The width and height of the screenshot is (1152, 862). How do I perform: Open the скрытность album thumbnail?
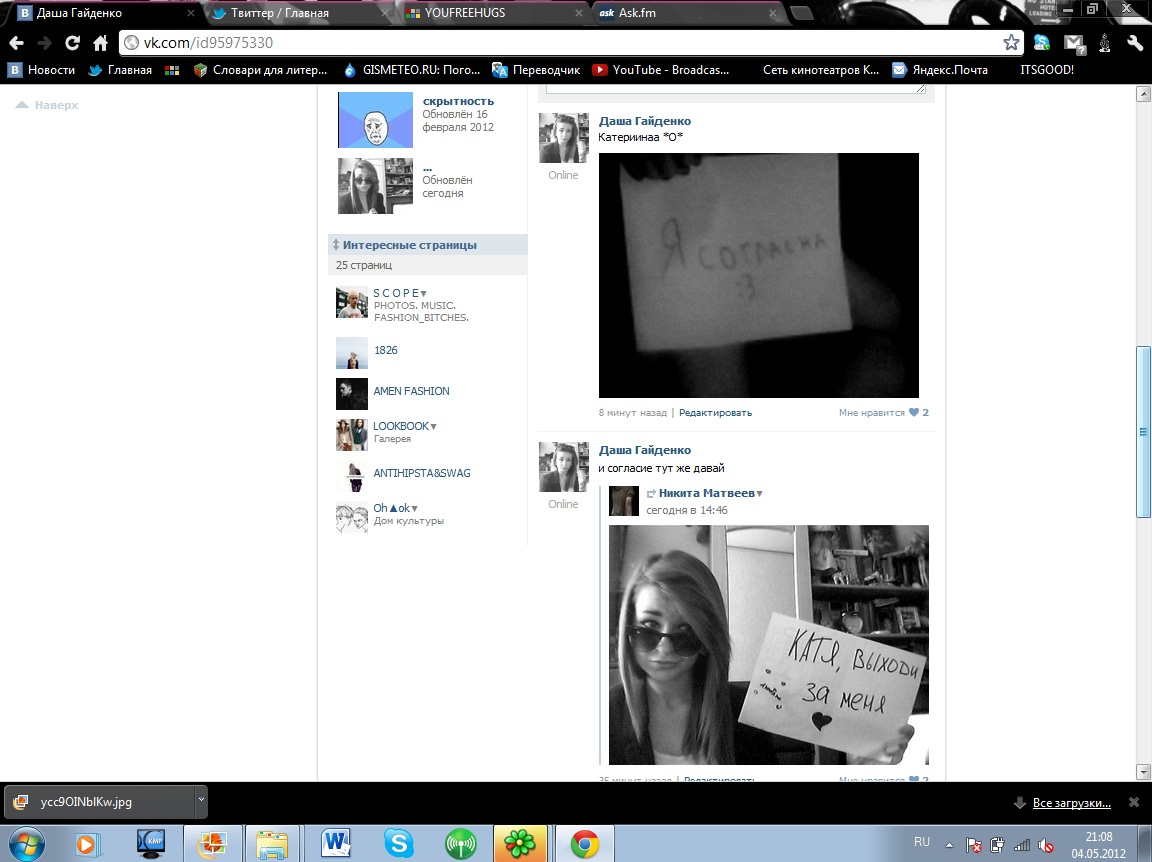pos(375,120)
